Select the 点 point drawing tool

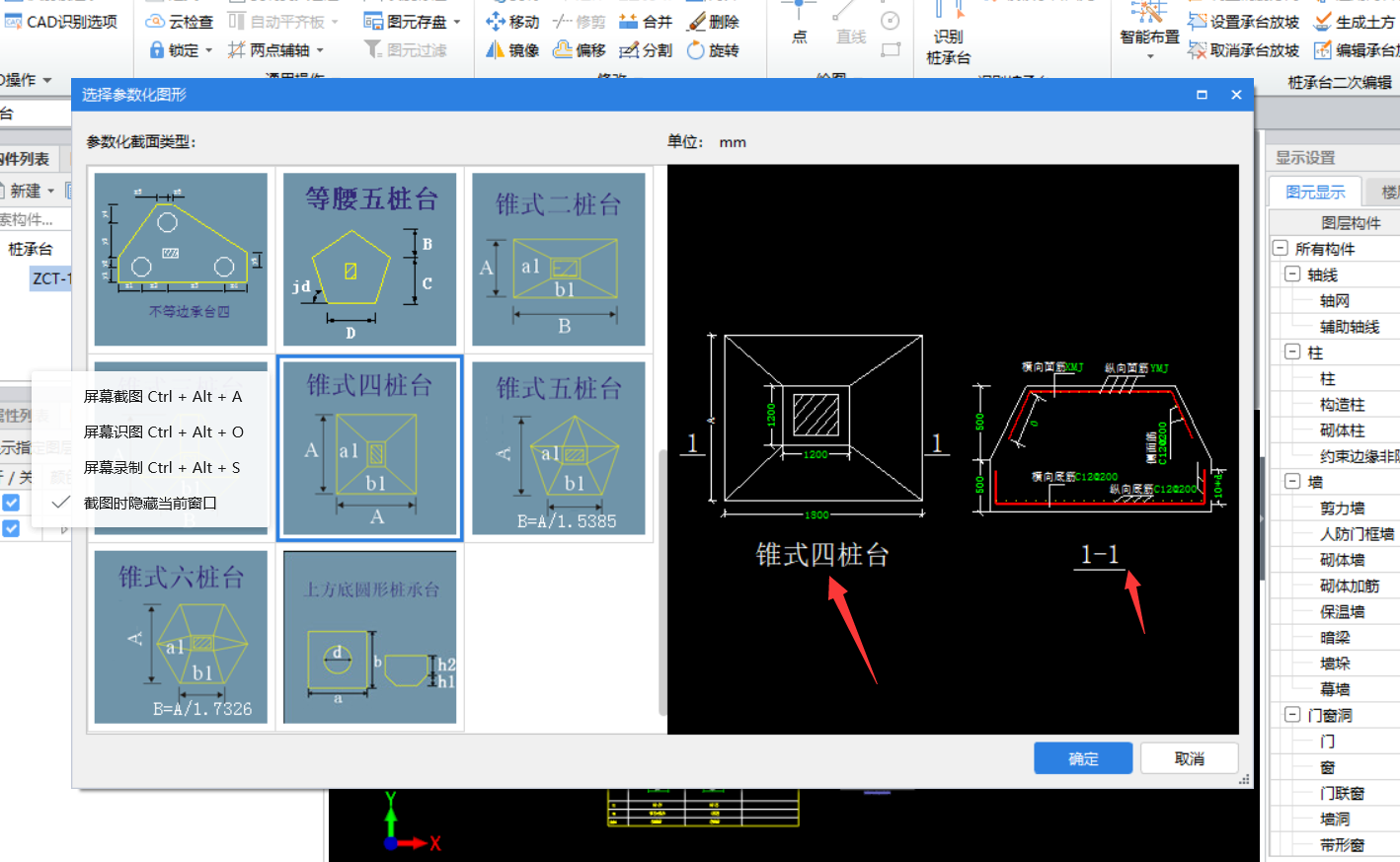coord(799,24)
